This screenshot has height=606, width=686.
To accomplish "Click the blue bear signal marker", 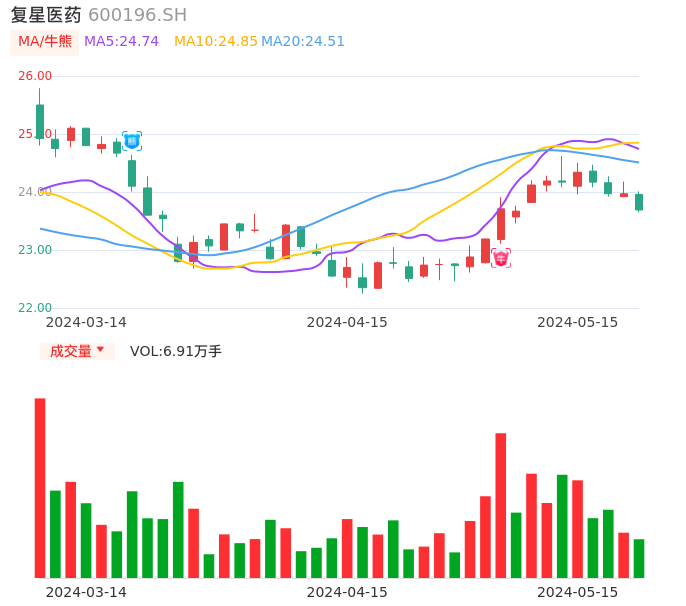I will pos(132,141).
